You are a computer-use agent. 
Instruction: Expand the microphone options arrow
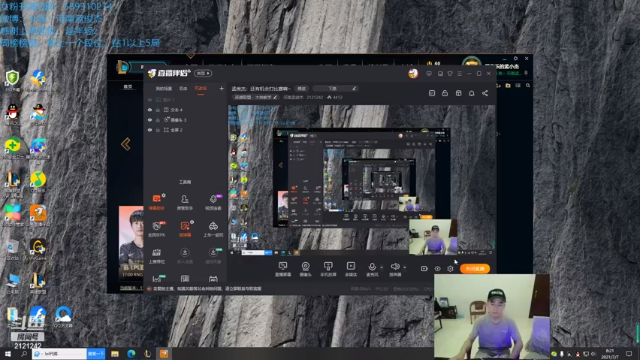coord(382,268)
